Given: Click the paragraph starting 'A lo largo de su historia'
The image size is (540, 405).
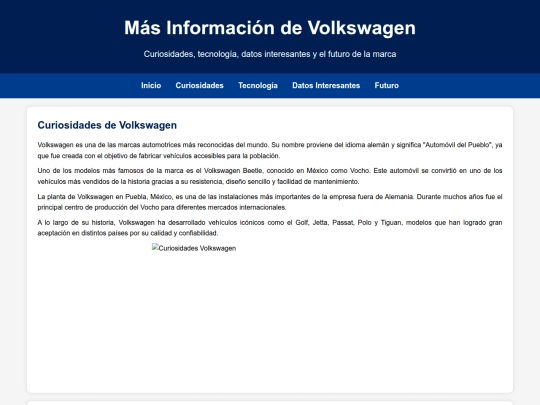Looking at the screenshot, I should click(x=270, y=228).
